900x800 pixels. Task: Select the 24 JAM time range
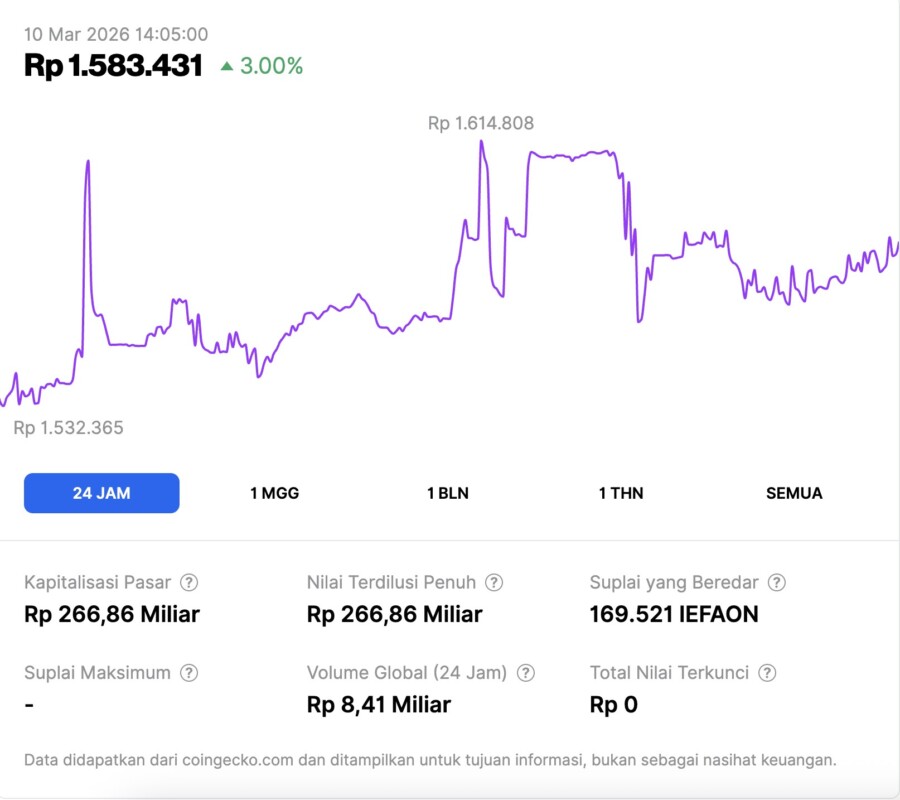101,493
